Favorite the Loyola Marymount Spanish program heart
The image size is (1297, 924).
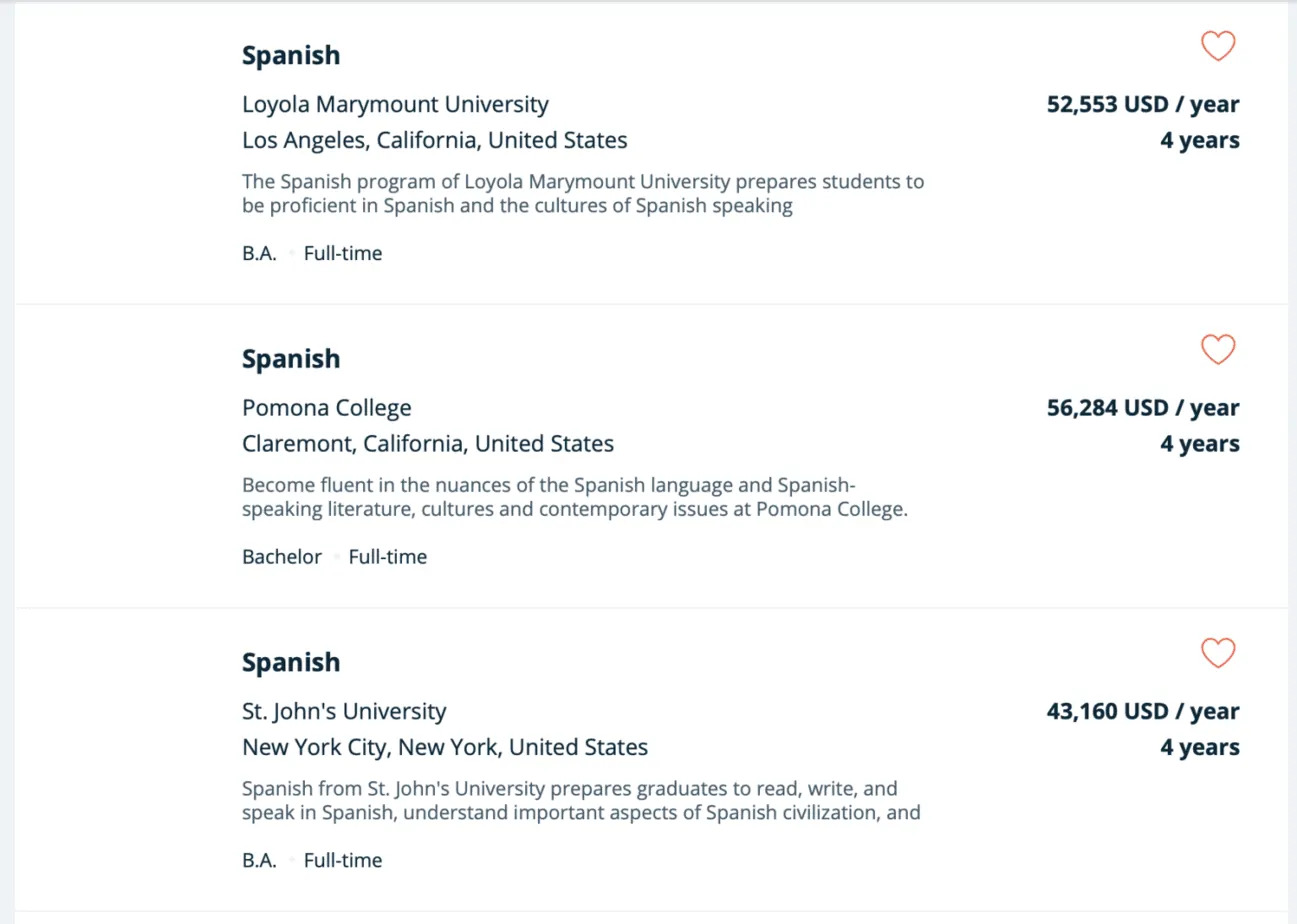point(1218,46)
